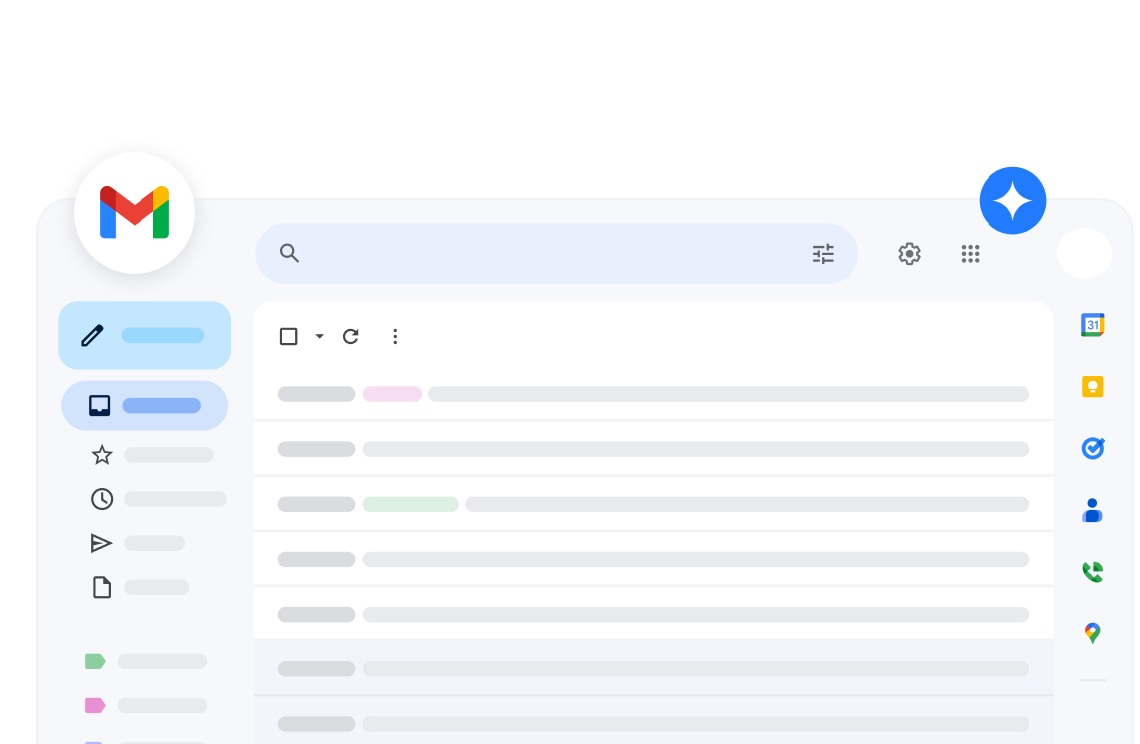Open the Google apps grid

tap(971, 254)
